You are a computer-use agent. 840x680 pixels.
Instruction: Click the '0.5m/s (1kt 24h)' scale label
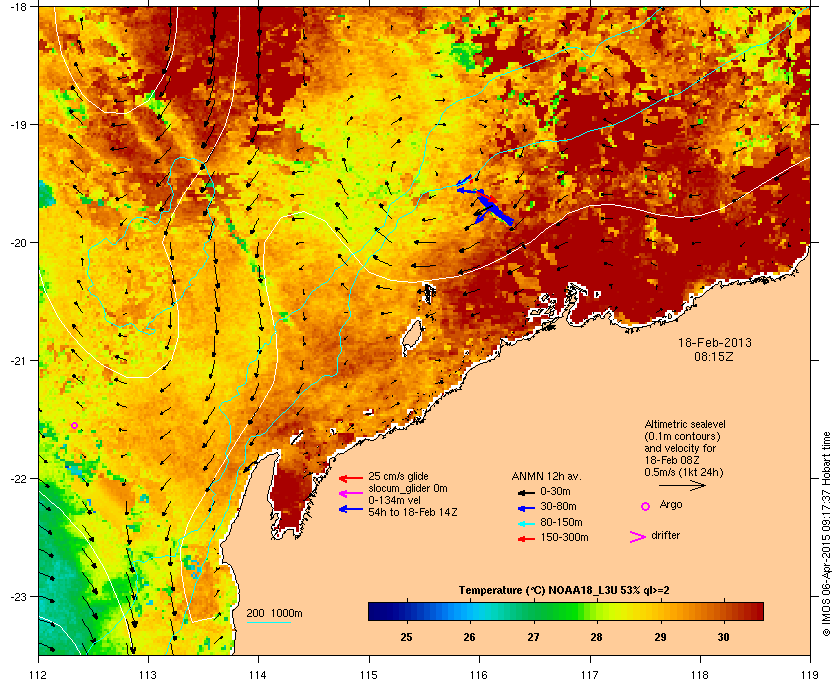[684, 472]
